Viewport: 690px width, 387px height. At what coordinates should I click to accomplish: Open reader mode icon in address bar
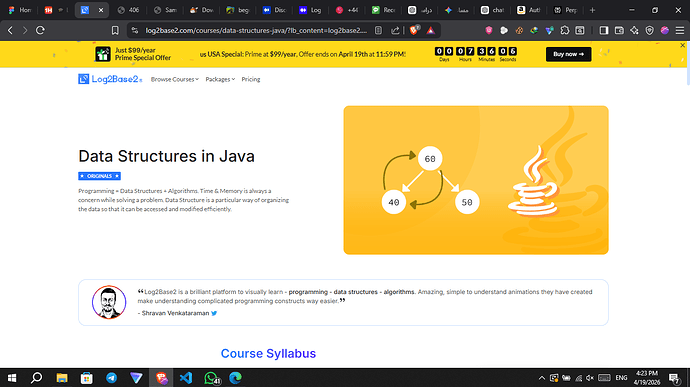(x=378, y=30)
